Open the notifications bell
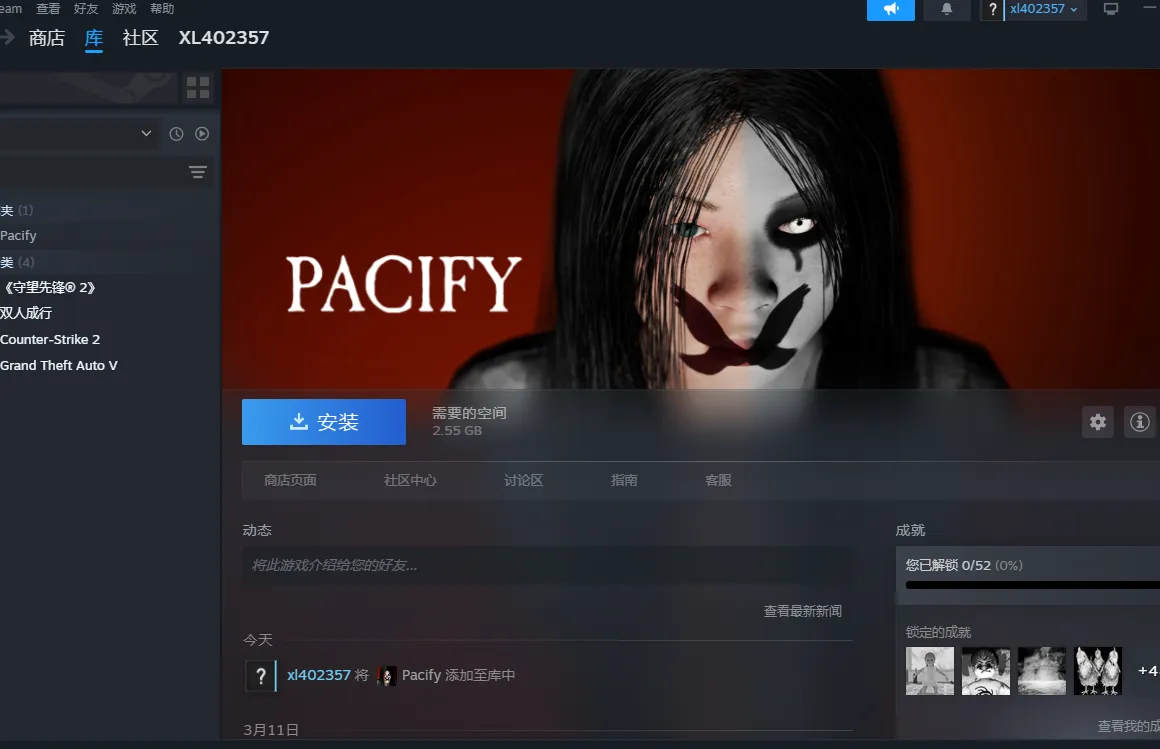Image resolution: width=1160 pixels, height=749 pixels. [947, 9]
